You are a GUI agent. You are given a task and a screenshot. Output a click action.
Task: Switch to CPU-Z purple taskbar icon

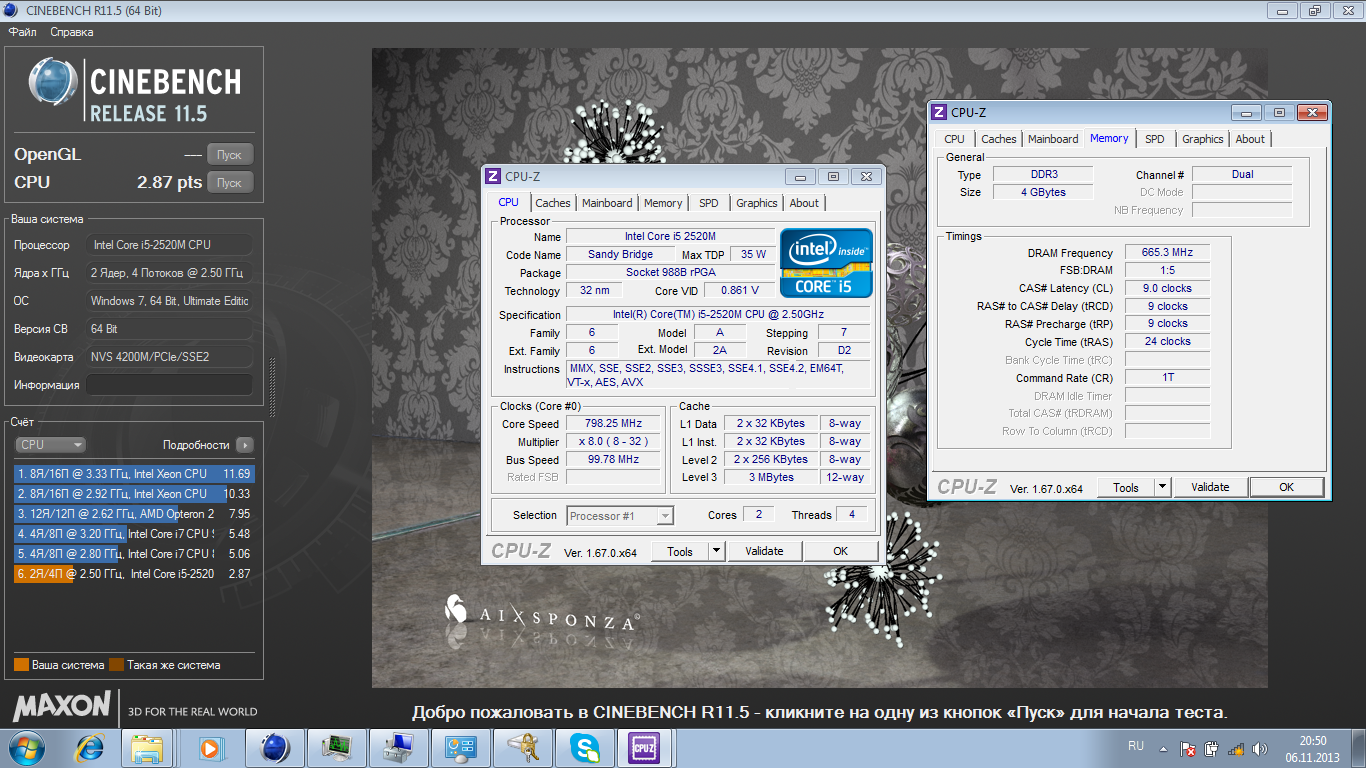[x=646, y=748]
